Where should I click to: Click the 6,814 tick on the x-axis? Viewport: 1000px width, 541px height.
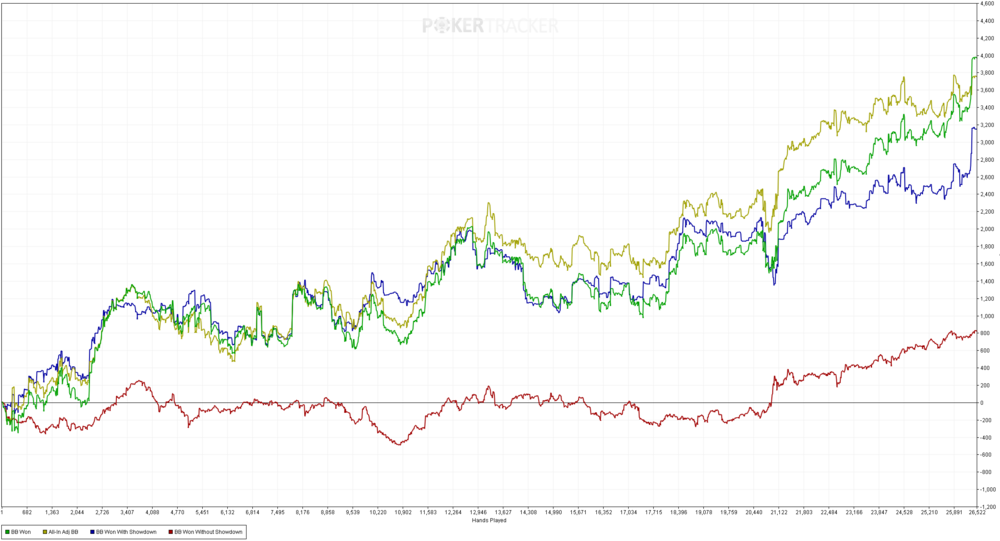tap(252, 512)
